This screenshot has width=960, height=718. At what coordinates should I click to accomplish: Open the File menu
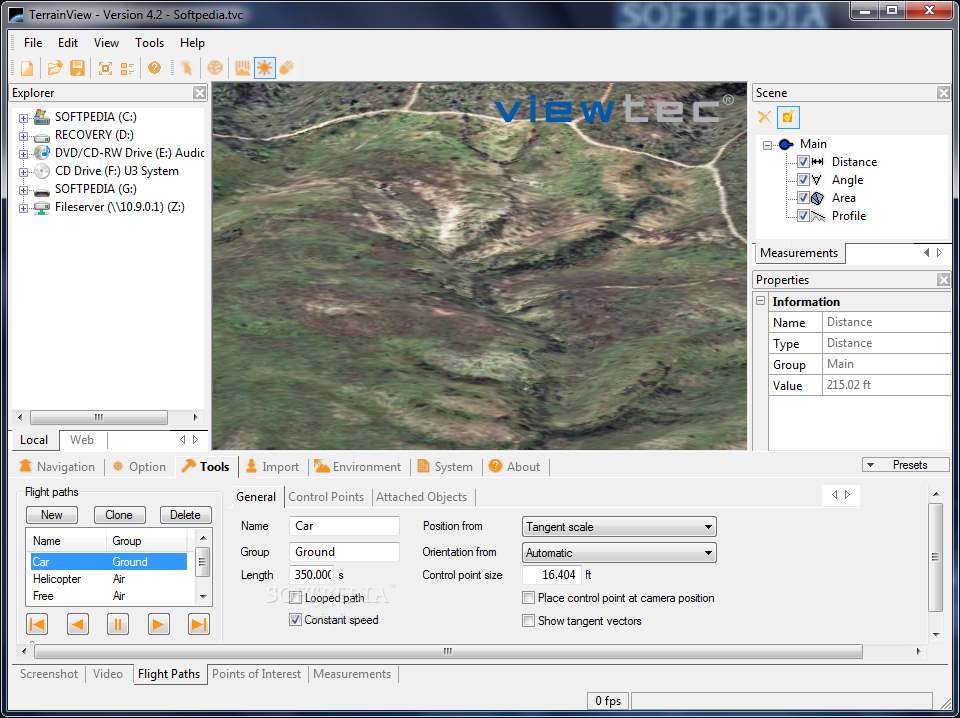point(33,43)
